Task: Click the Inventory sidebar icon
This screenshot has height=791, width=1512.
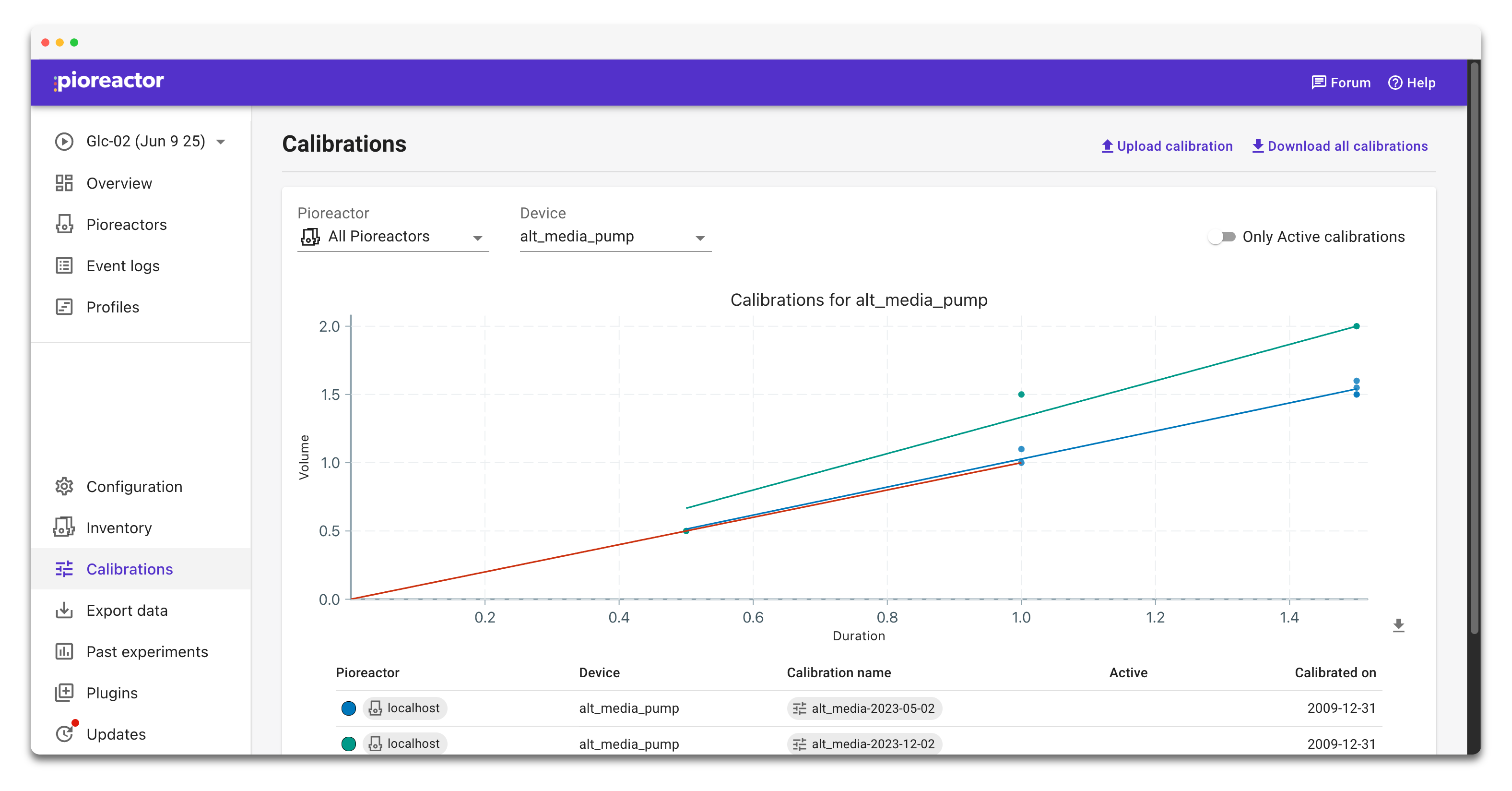Action: point(64,527)
